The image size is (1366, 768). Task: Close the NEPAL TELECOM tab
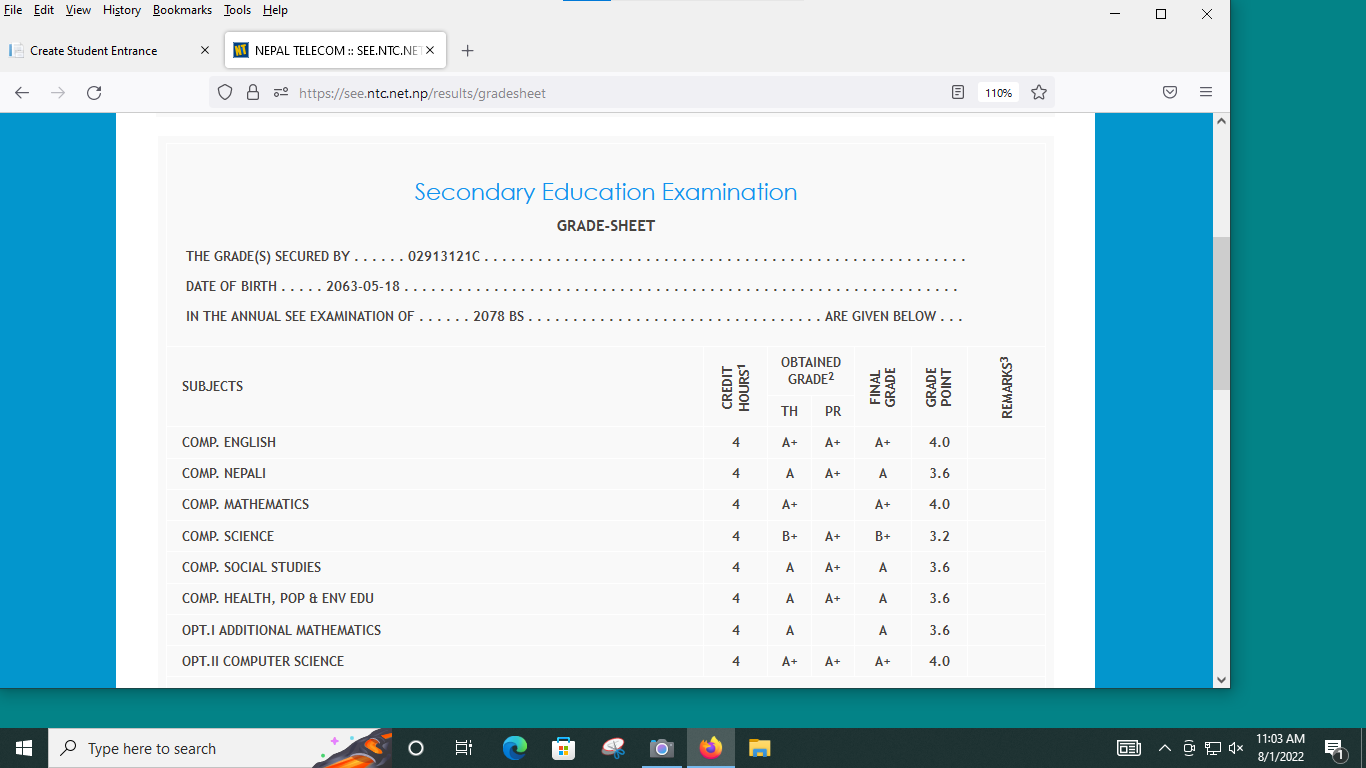click(430, 50)
